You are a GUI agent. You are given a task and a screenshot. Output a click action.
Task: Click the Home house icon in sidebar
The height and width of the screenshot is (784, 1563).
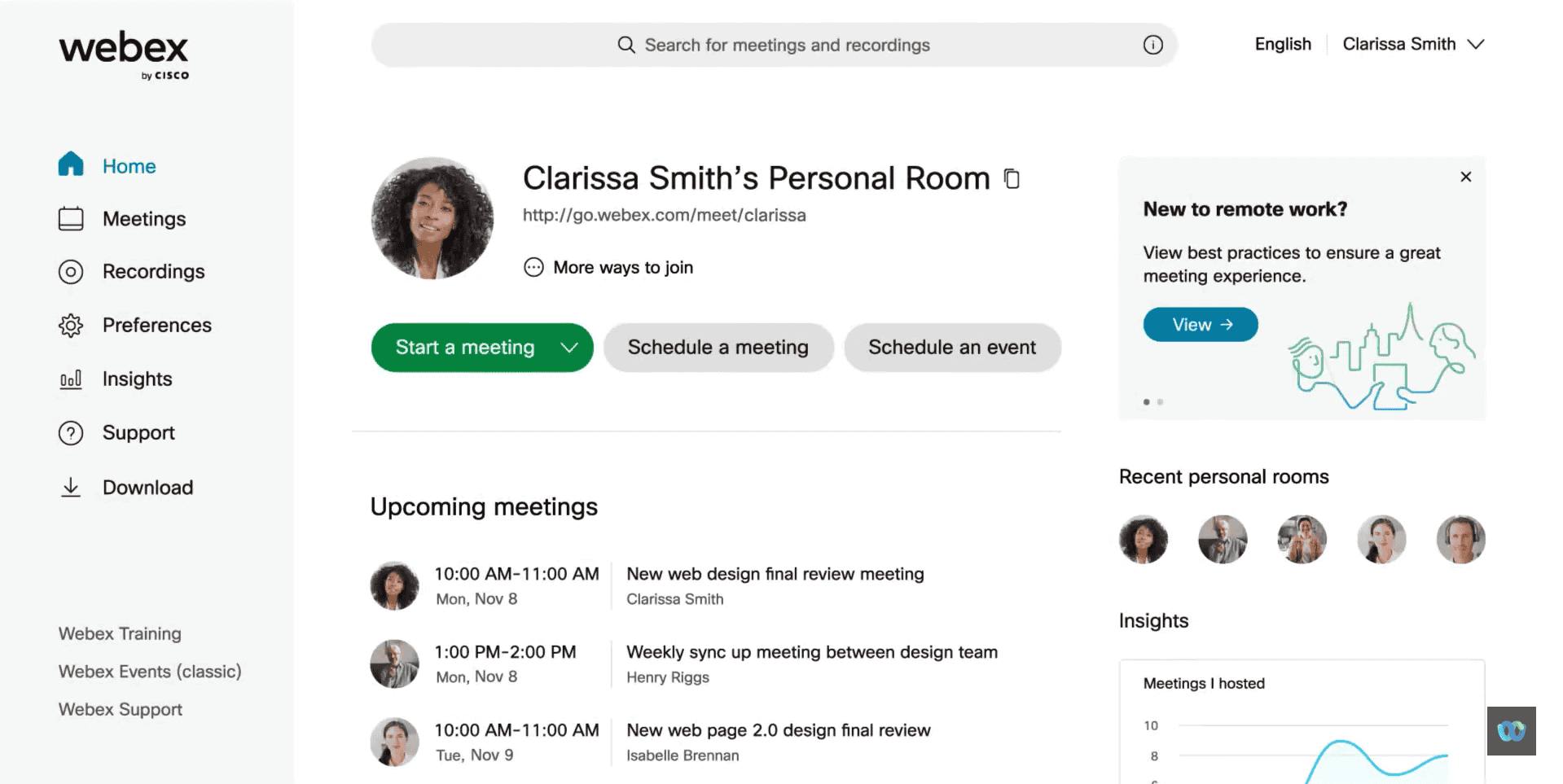(x=71, y=164)
